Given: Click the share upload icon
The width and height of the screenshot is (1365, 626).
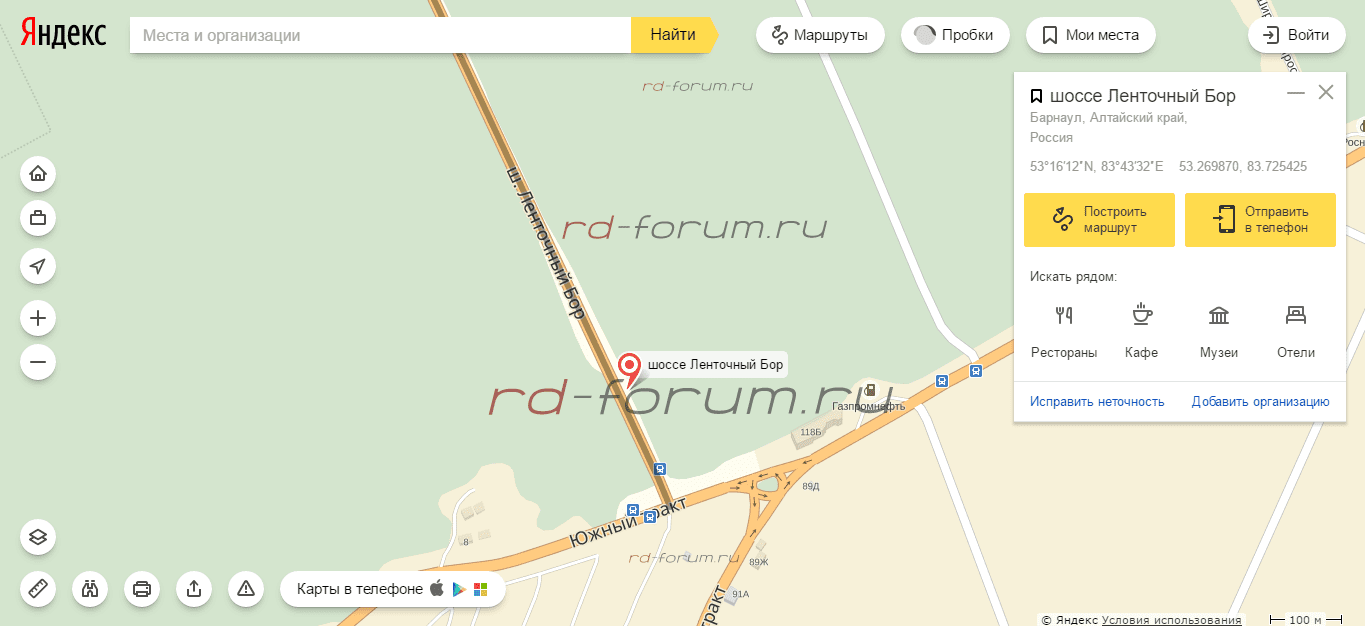Looking at the screenshot, I should [x=194, y=589].
